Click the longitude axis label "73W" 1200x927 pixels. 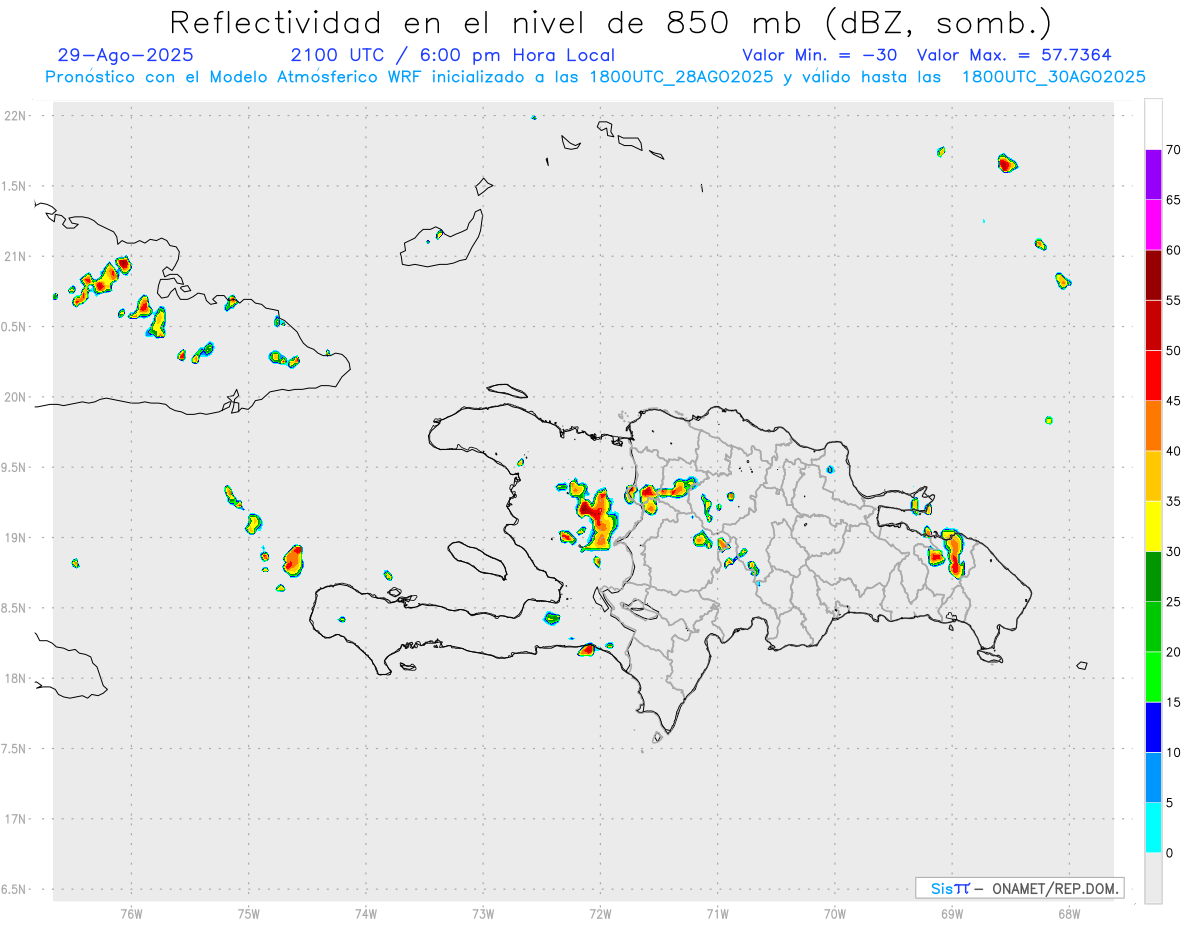[x=483, y=914]
